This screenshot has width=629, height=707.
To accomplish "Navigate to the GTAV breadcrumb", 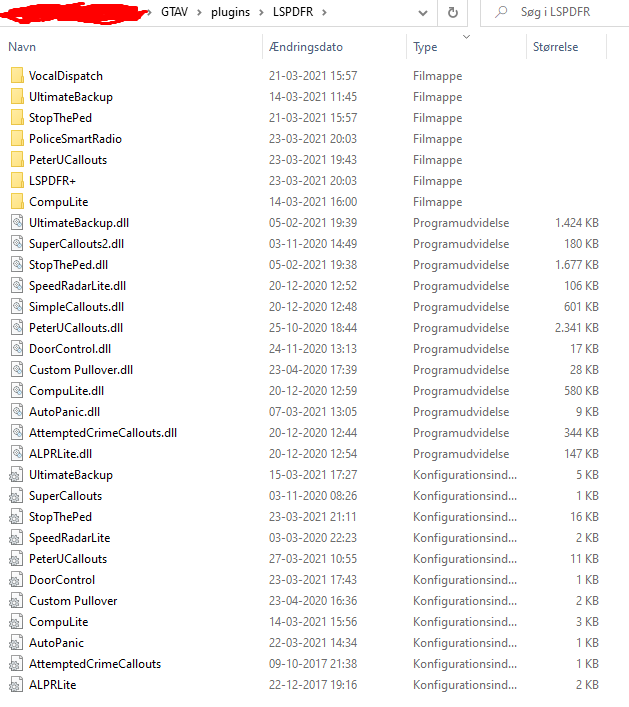I will coord(174,12).
